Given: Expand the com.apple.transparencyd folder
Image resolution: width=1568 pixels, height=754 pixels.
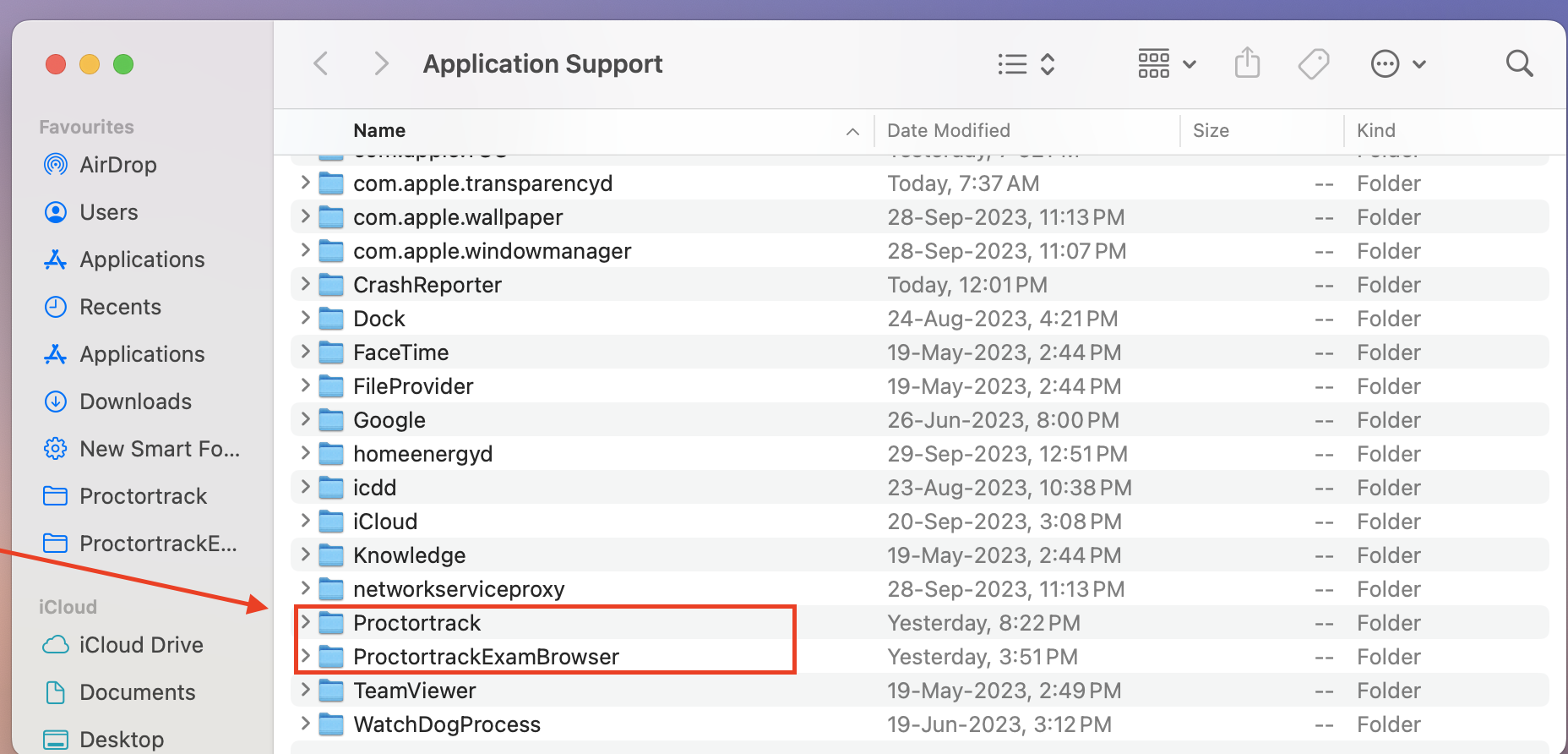Looking at the screenshot, I should (x=306, y=183).
